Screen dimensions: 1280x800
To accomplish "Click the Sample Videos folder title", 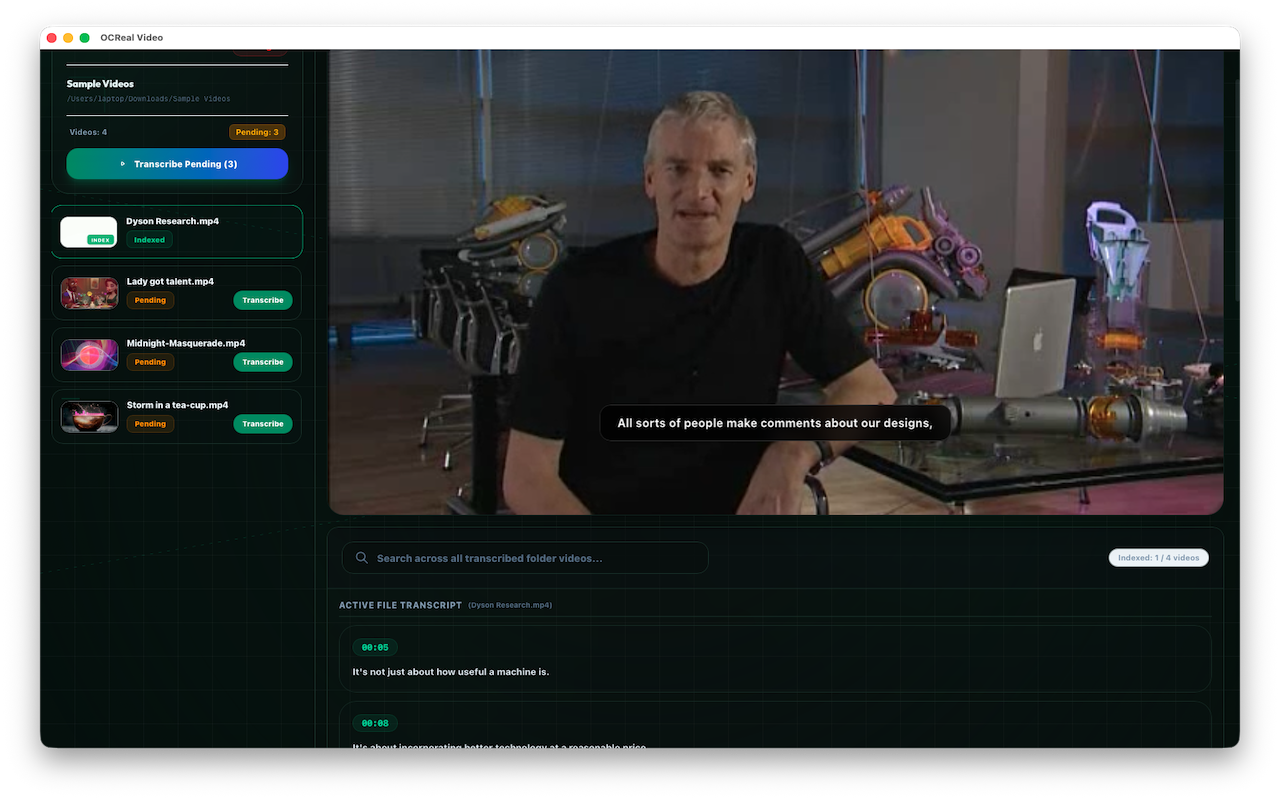I will click(x=100, y=84).
